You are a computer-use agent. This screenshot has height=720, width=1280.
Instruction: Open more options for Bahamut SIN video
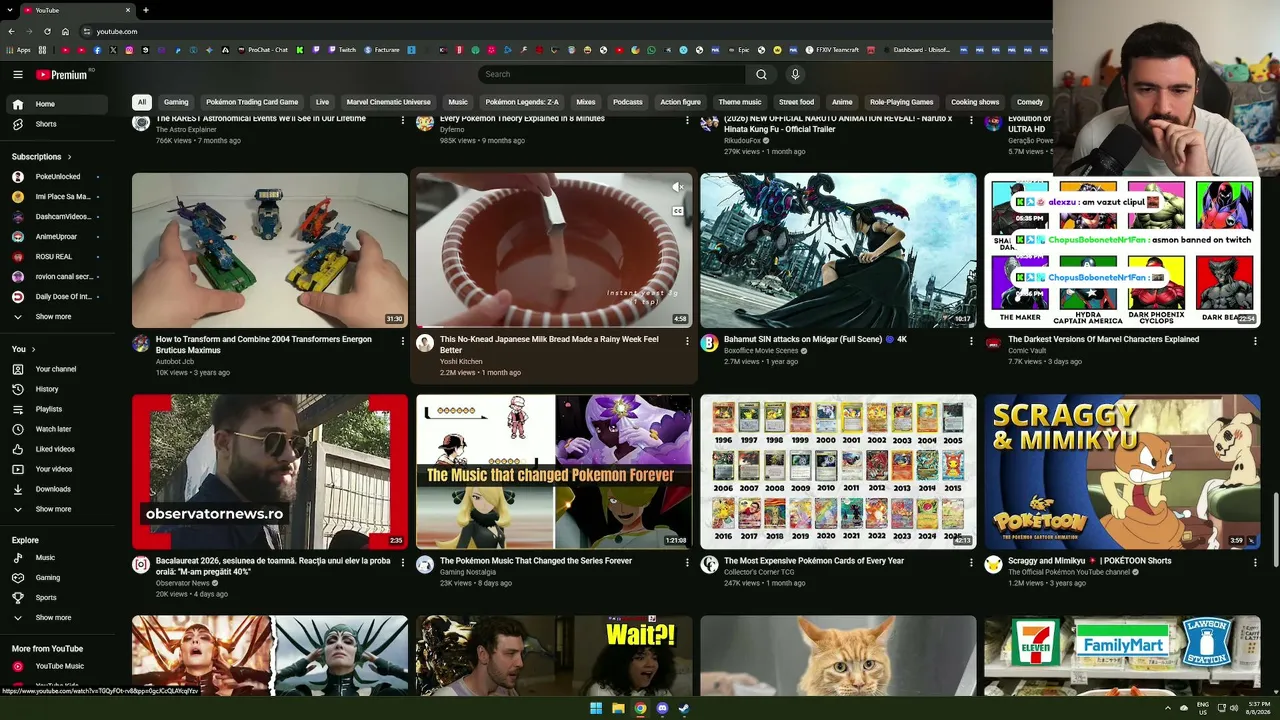971,341
